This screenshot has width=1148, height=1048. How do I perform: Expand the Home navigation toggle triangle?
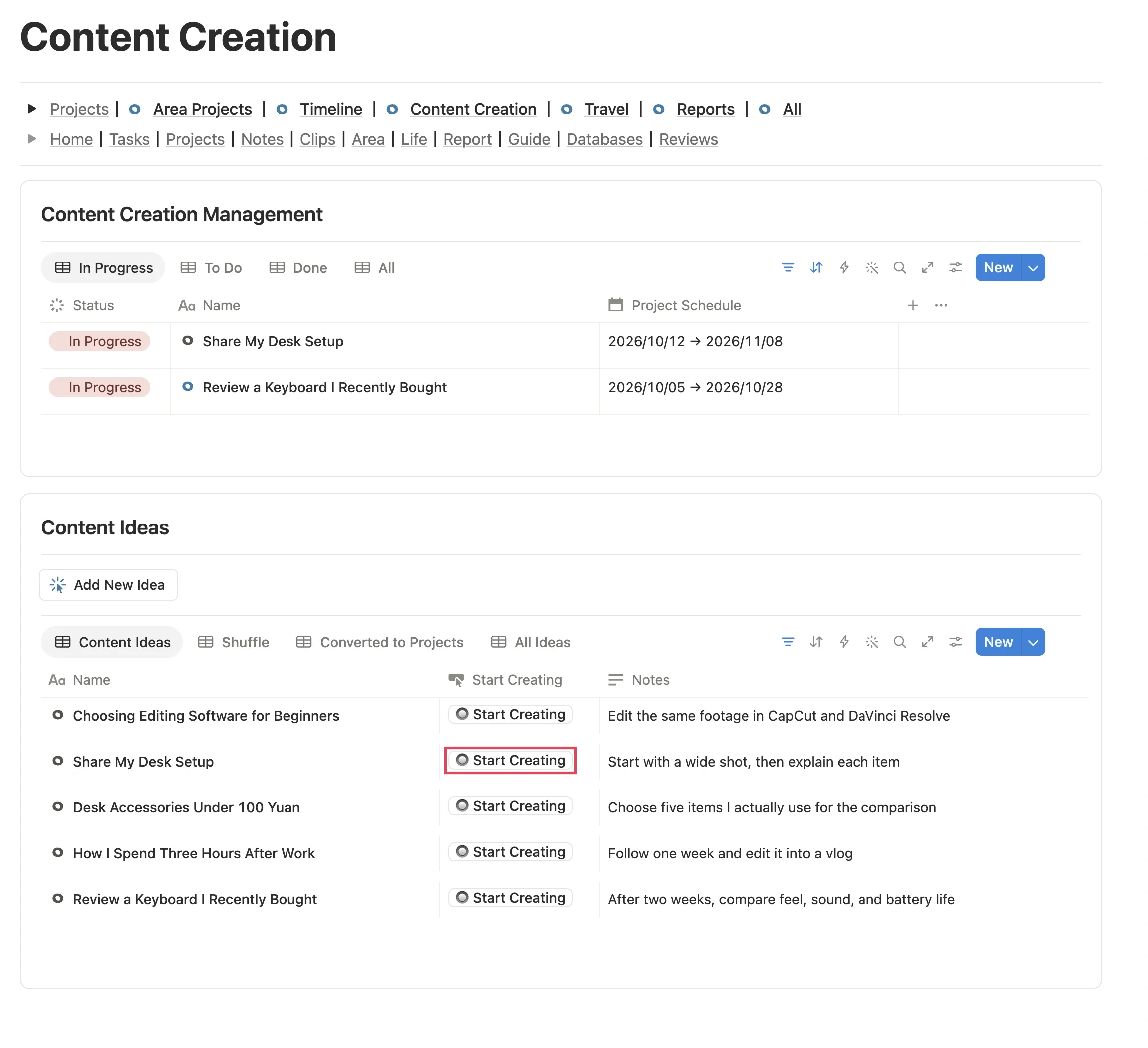[x=32, y=138]
